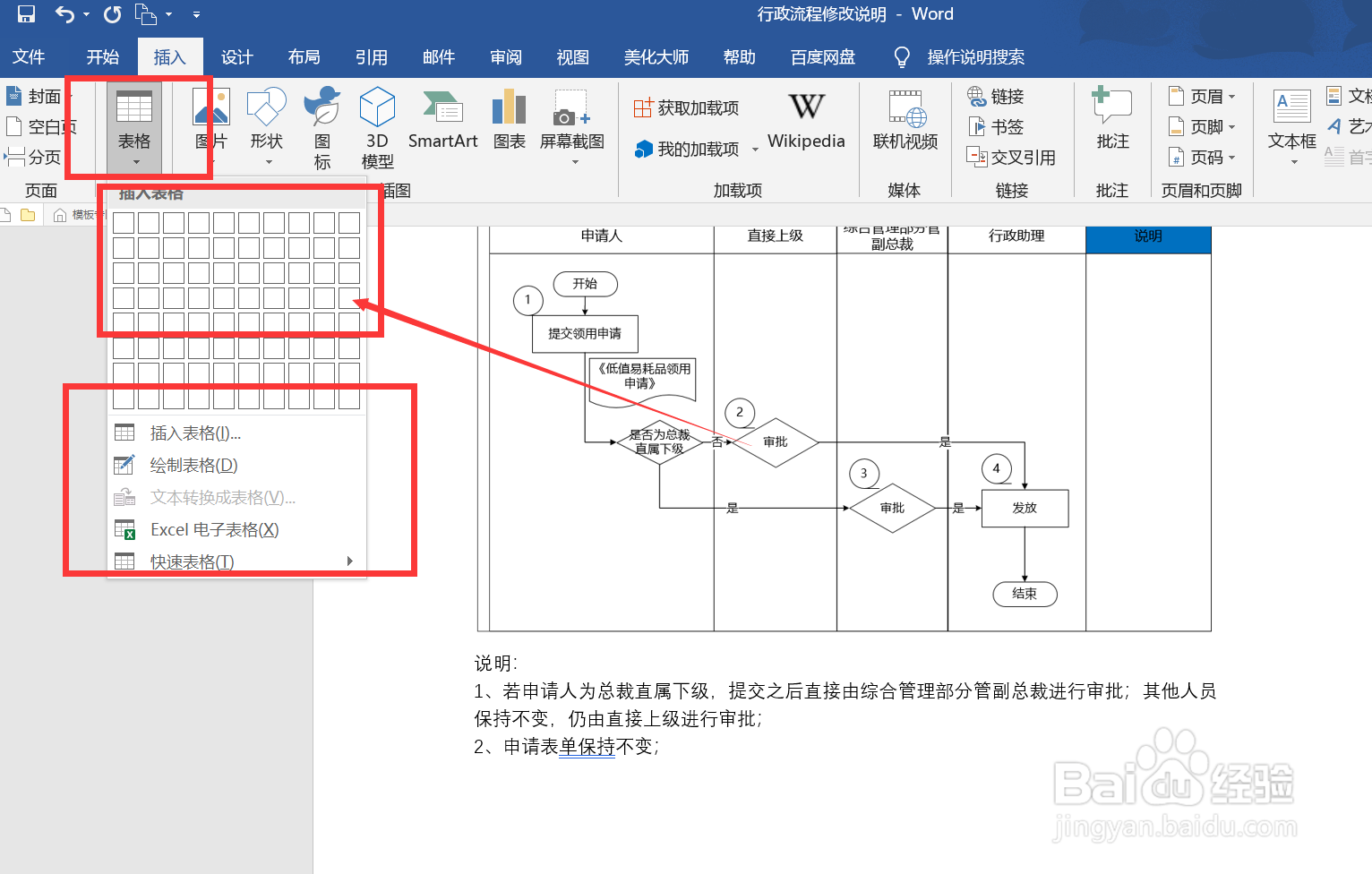Open the 页眉 header dropdown
The height and width of the screenshot is (874, 1372).
pyautogui.click(x=1203, y=95)
